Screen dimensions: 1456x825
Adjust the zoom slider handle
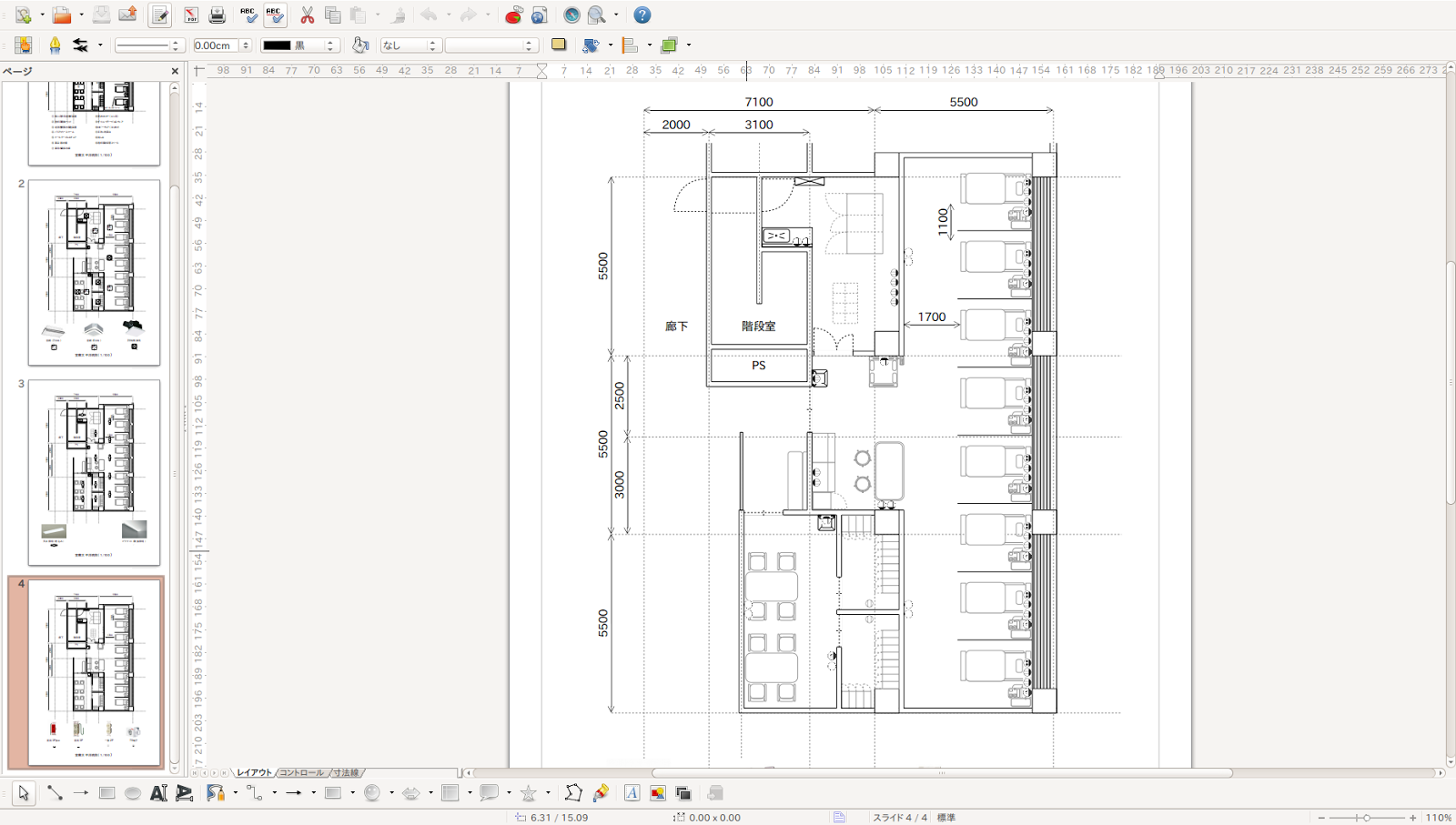pos(1366,818)
